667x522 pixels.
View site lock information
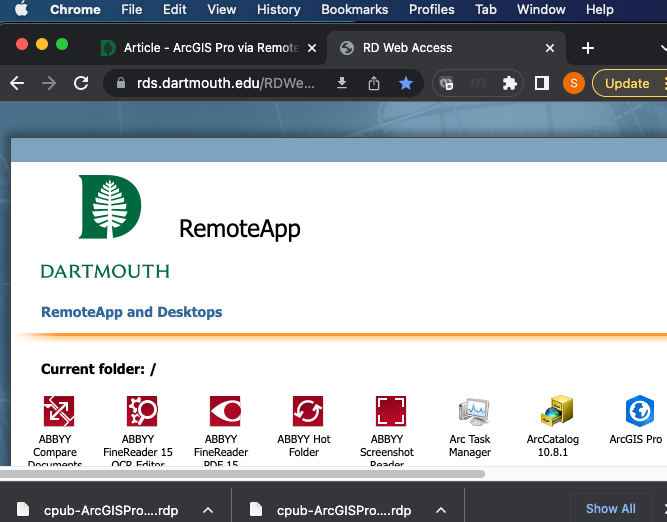pyautogui.click(x=121, y=83)
